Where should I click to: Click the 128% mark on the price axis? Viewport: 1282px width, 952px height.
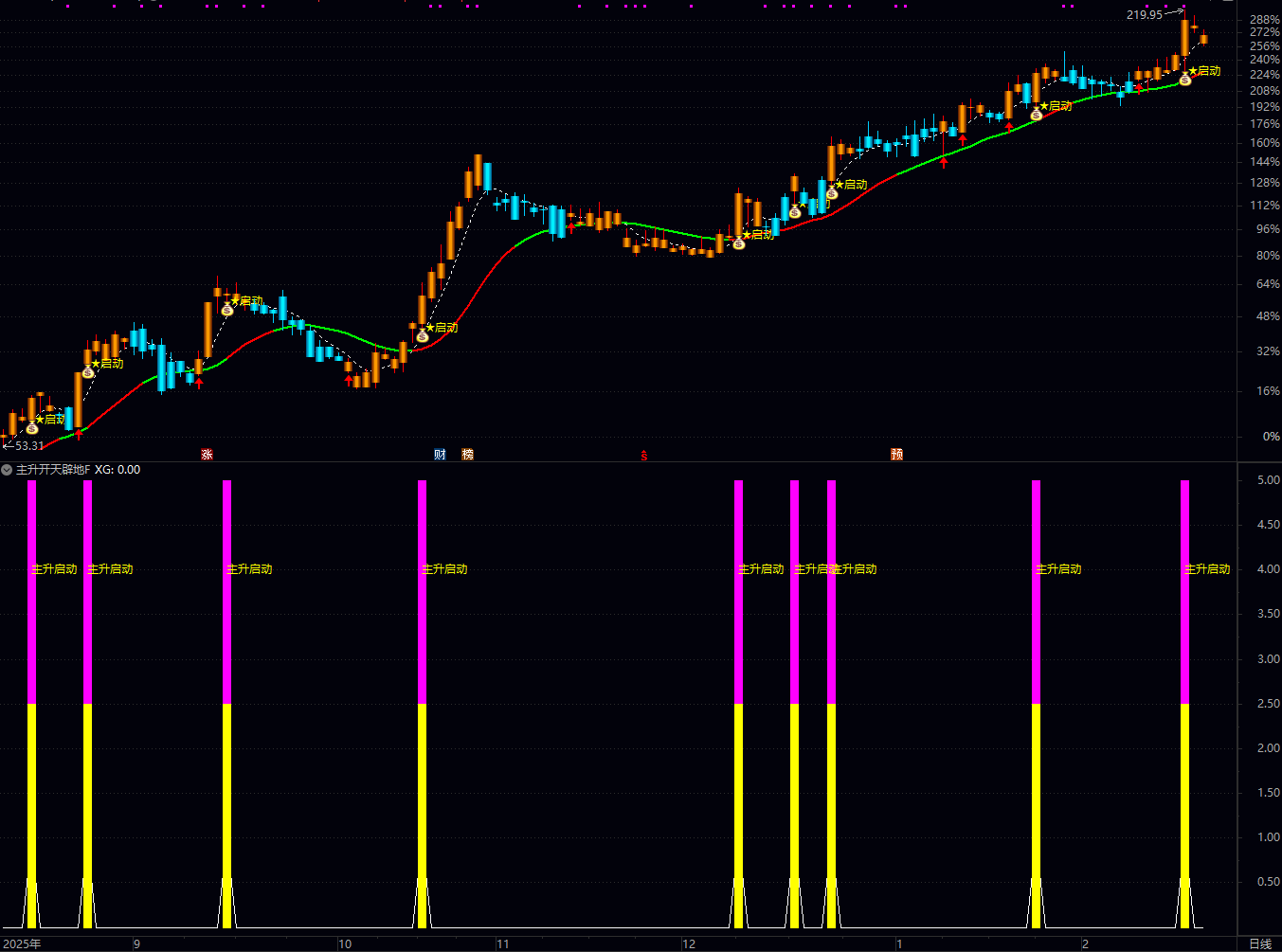[1264, 183]
